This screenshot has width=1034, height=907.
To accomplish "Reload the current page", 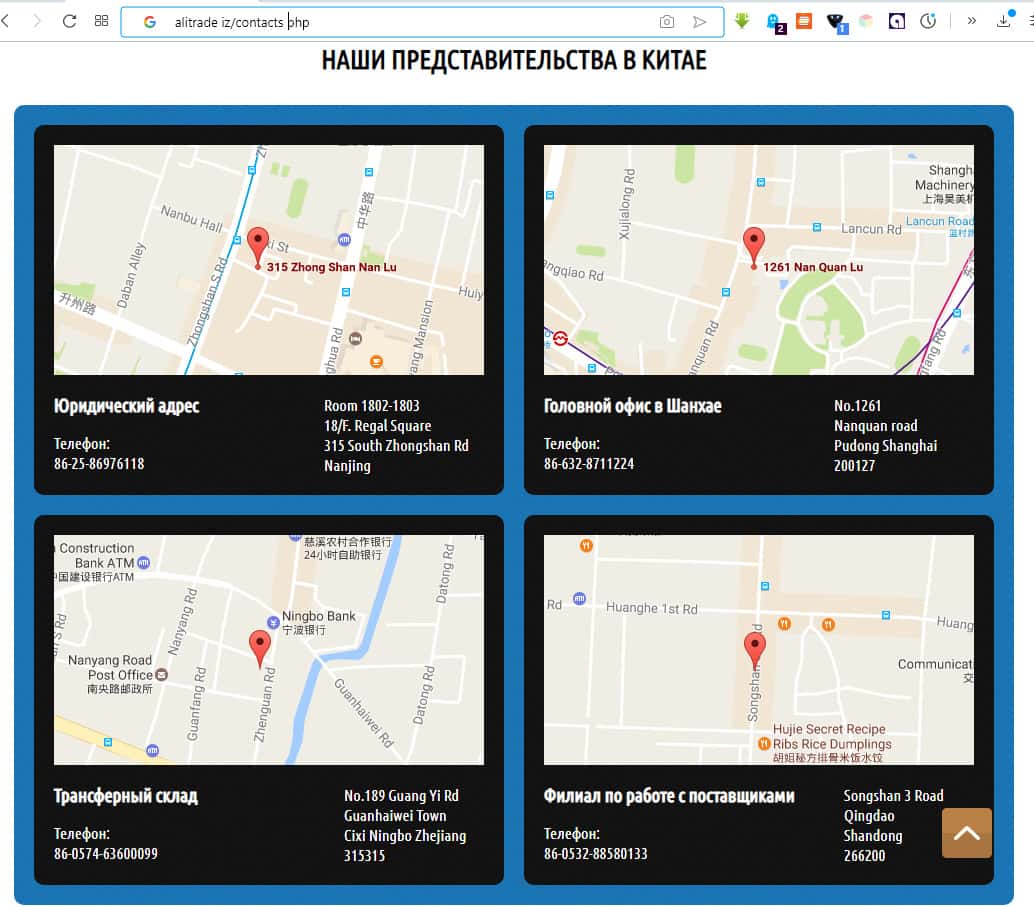I will (69, 20).
